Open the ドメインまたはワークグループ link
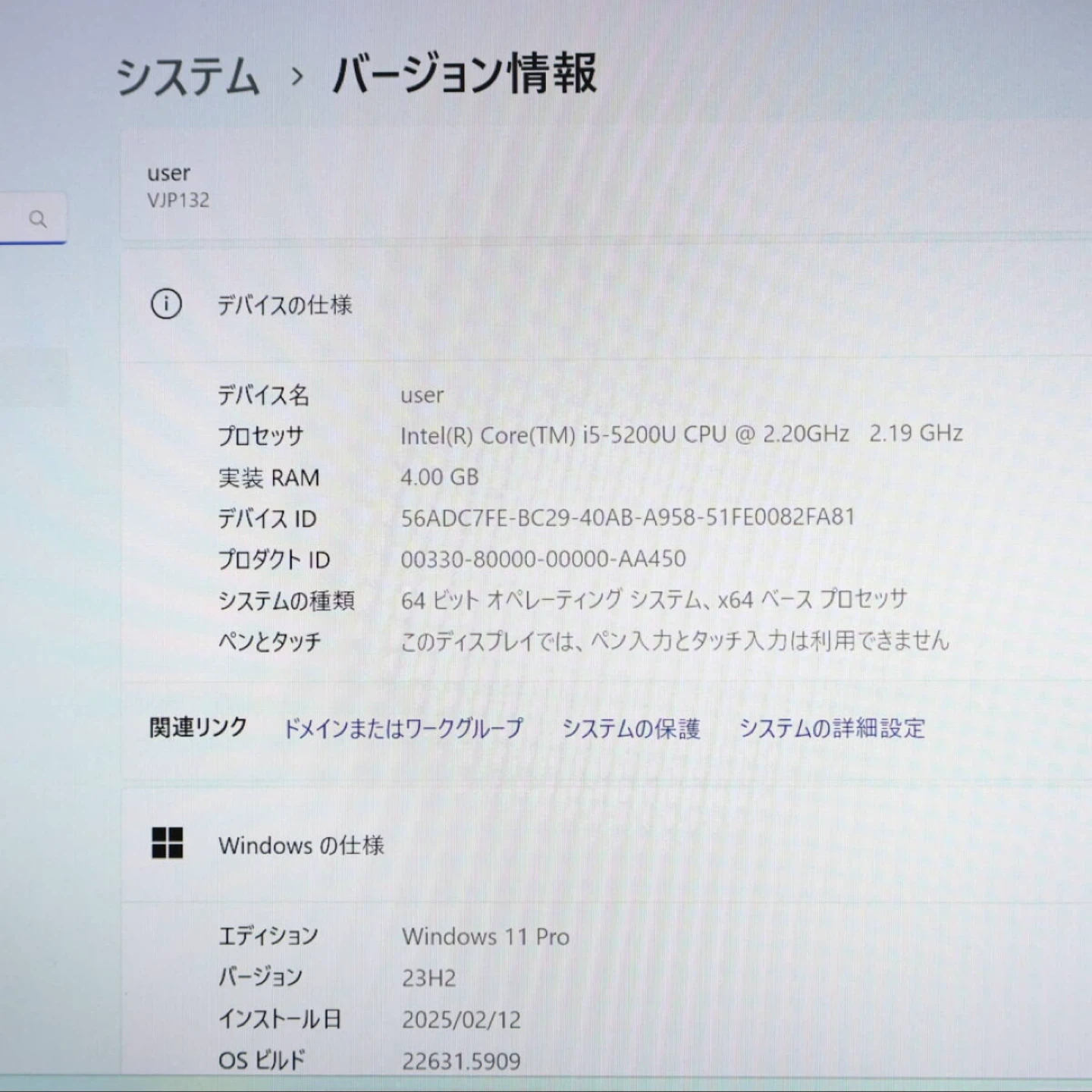The width and height of the screenshot is (1092, 1092). pyautogui.click(x=403, y=728)
